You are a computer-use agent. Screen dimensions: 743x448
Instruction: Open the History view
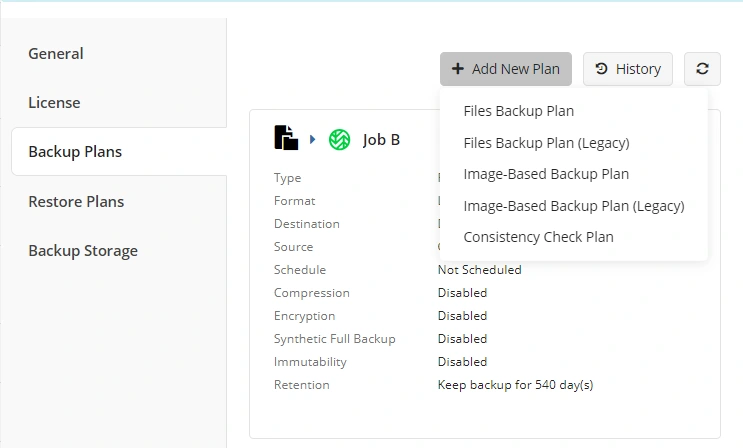627,69
